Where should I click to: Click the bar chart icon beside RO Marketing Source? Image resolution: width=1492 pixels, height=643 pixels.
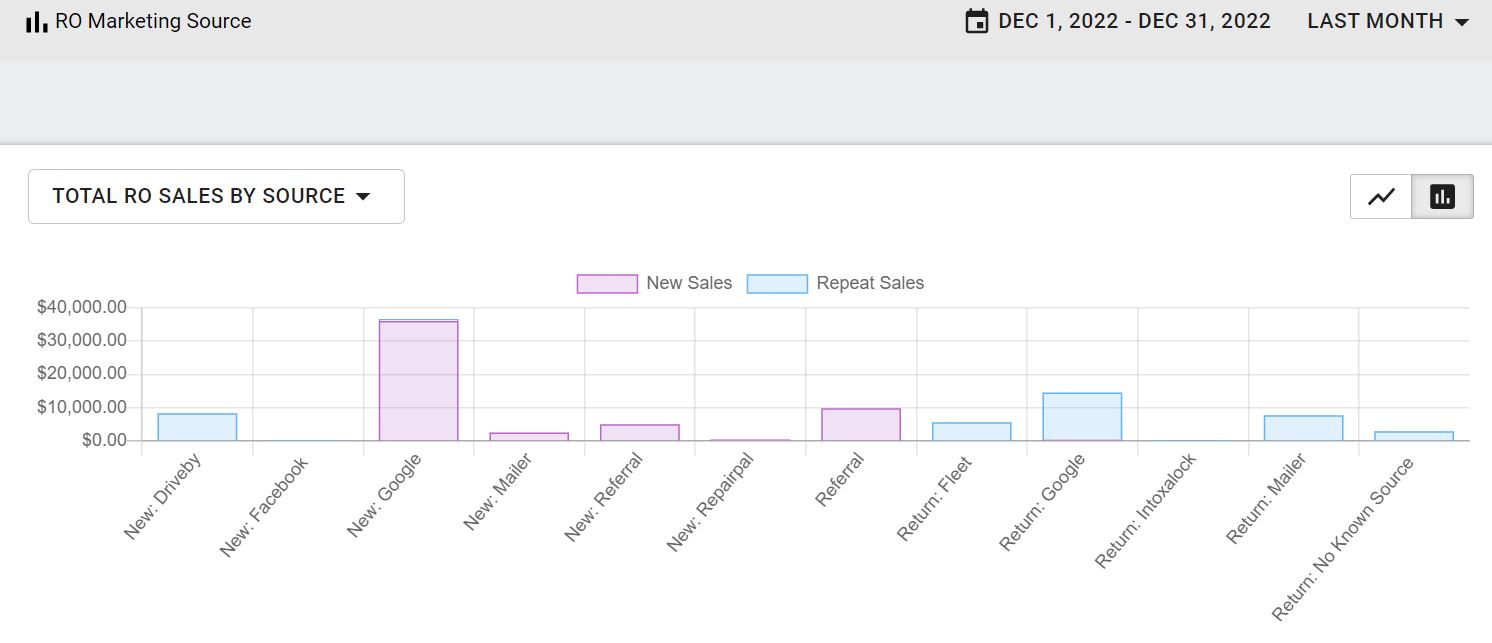click(36, 21)
